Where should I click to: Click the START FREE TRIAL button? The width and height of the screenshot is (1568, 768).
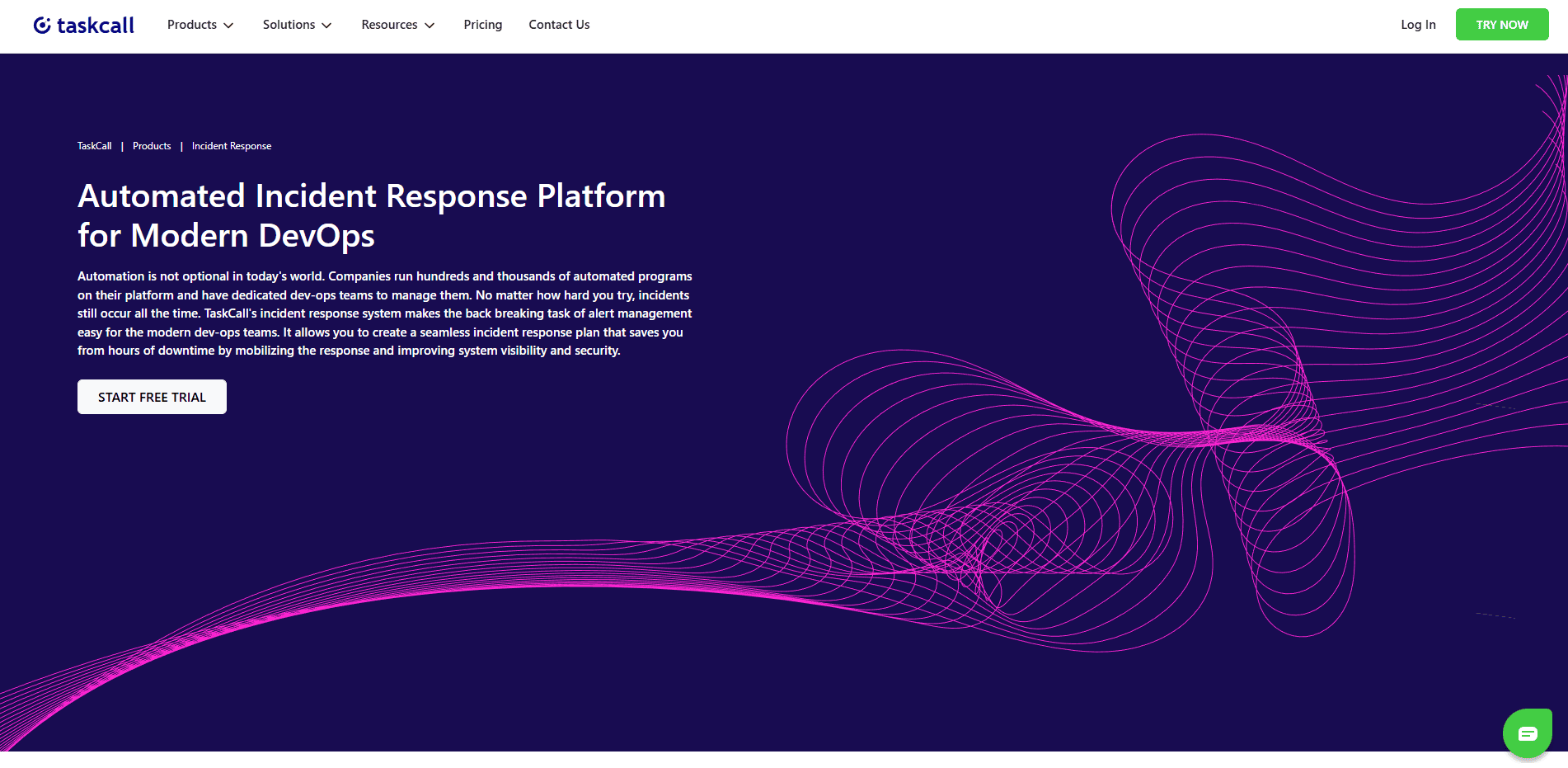point(152,397)
